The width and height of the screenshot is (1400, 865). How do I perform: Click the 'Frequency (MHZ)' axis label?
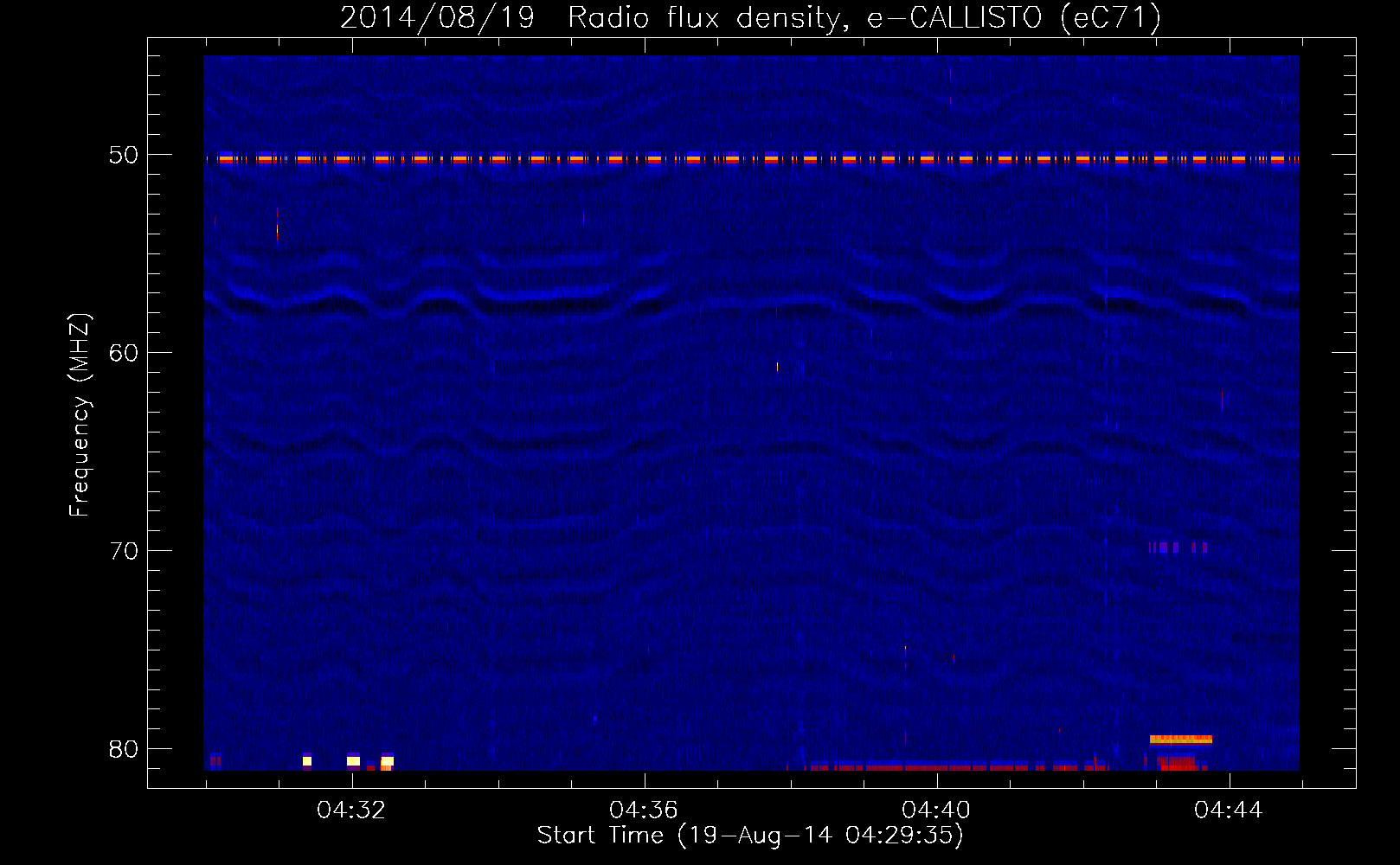pos(79,415)
